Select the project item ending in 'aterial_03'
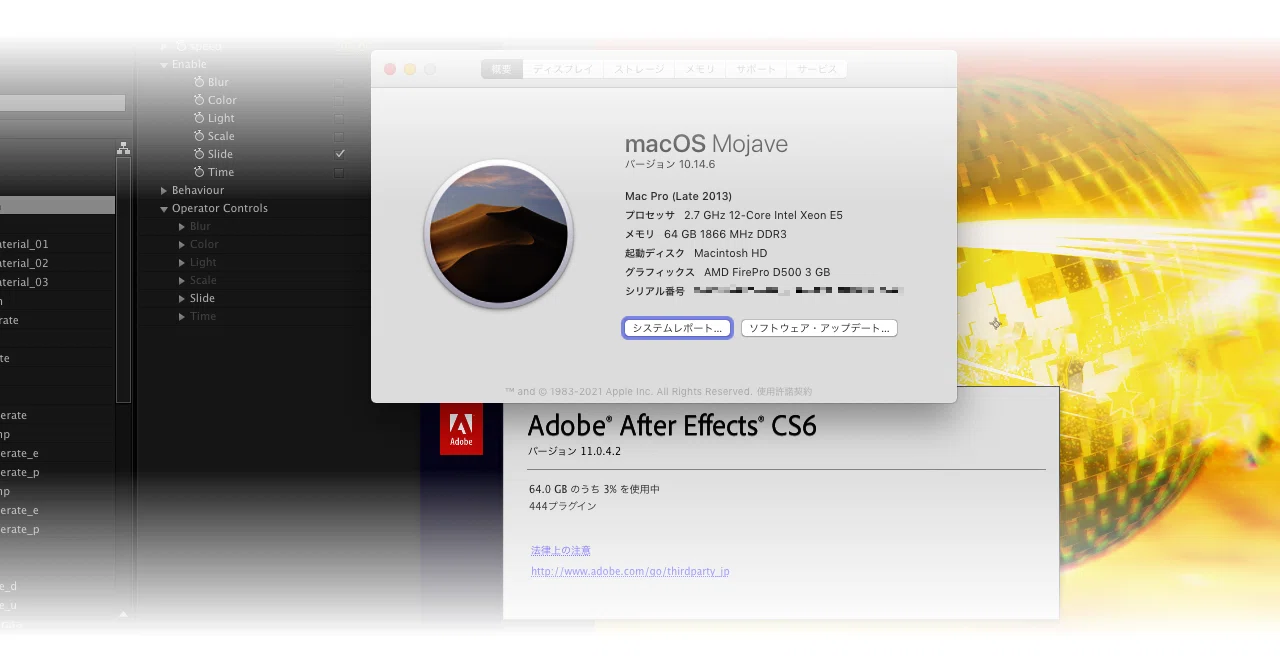The width and height of the screenshot is (1280, 669). 58,282
